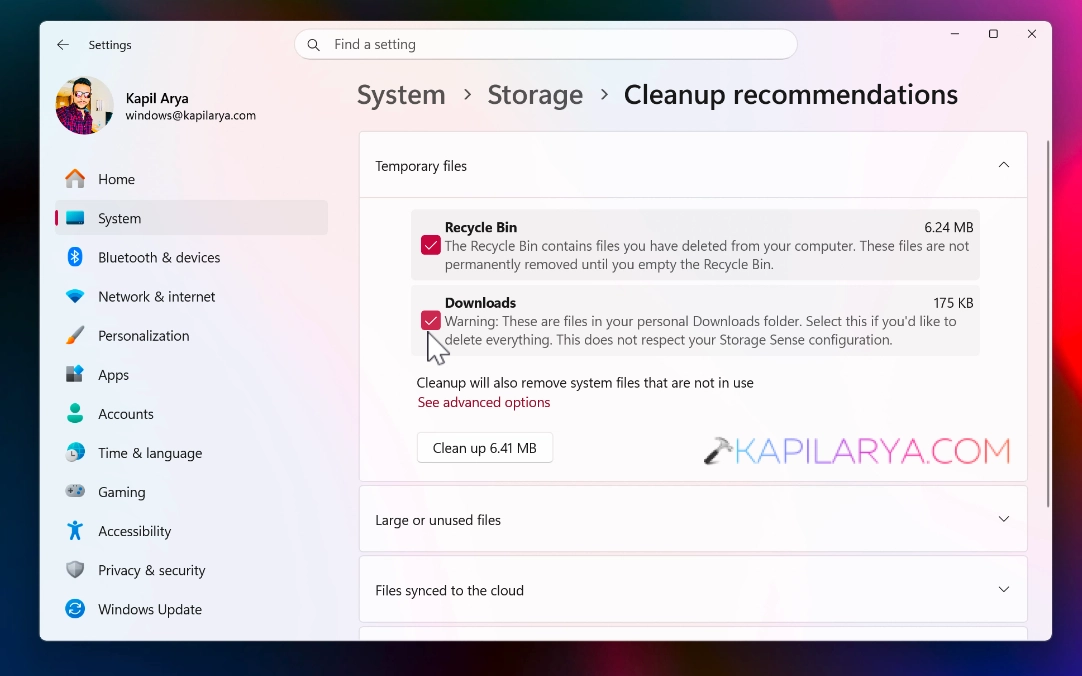Uncheck the Downloads checkbox
The width and height of the screenshot is (1082, 676).
(431, 321)
